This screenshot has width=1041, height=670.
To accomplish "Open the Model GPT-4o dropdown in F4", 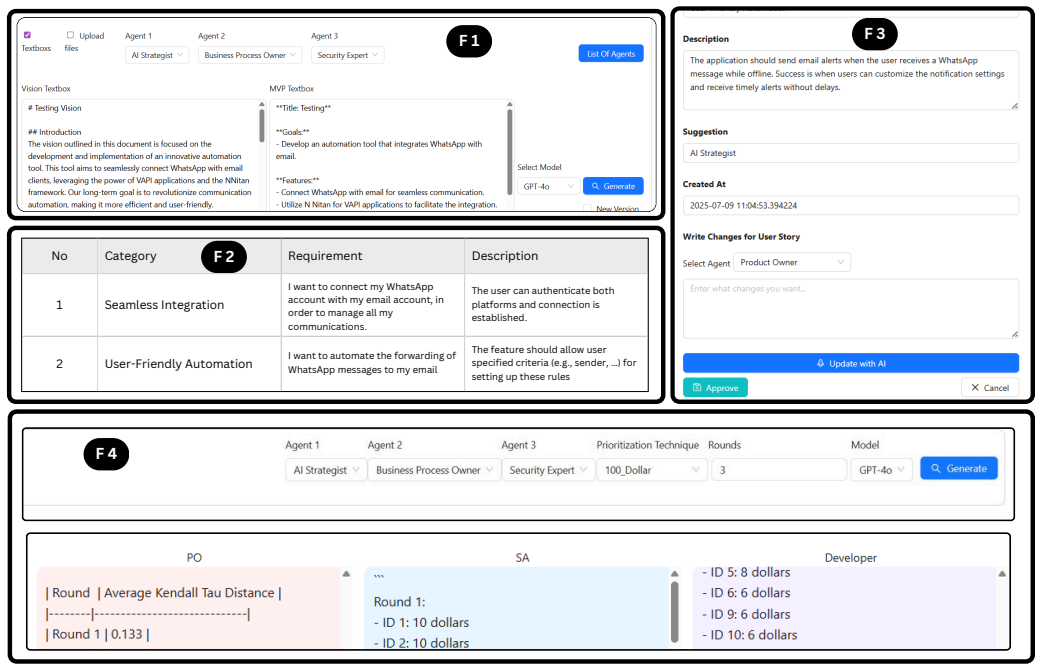I will click(882, 470).
